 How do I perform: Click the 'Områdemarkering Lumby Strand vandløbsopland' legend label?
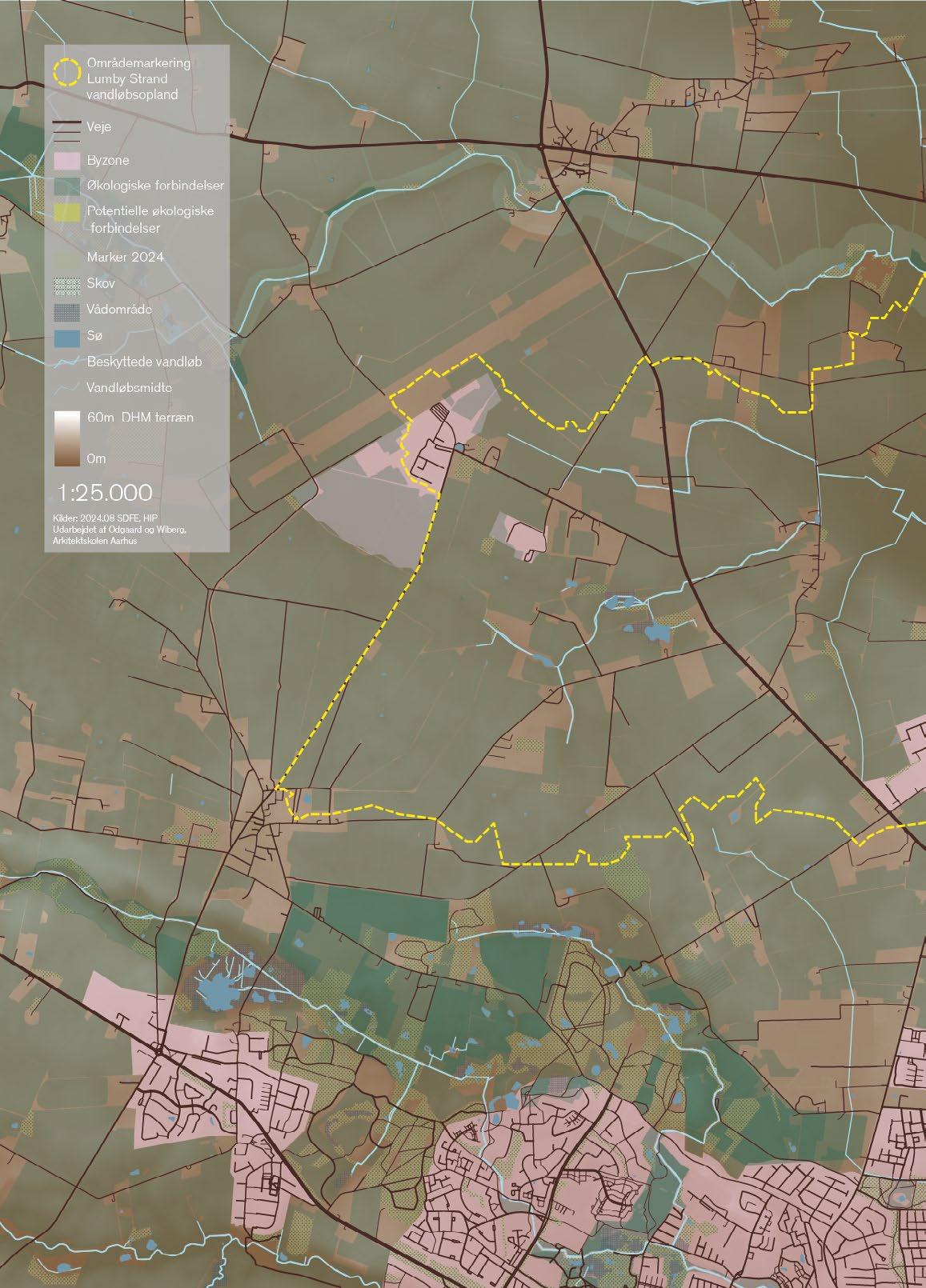click(138, 78)
